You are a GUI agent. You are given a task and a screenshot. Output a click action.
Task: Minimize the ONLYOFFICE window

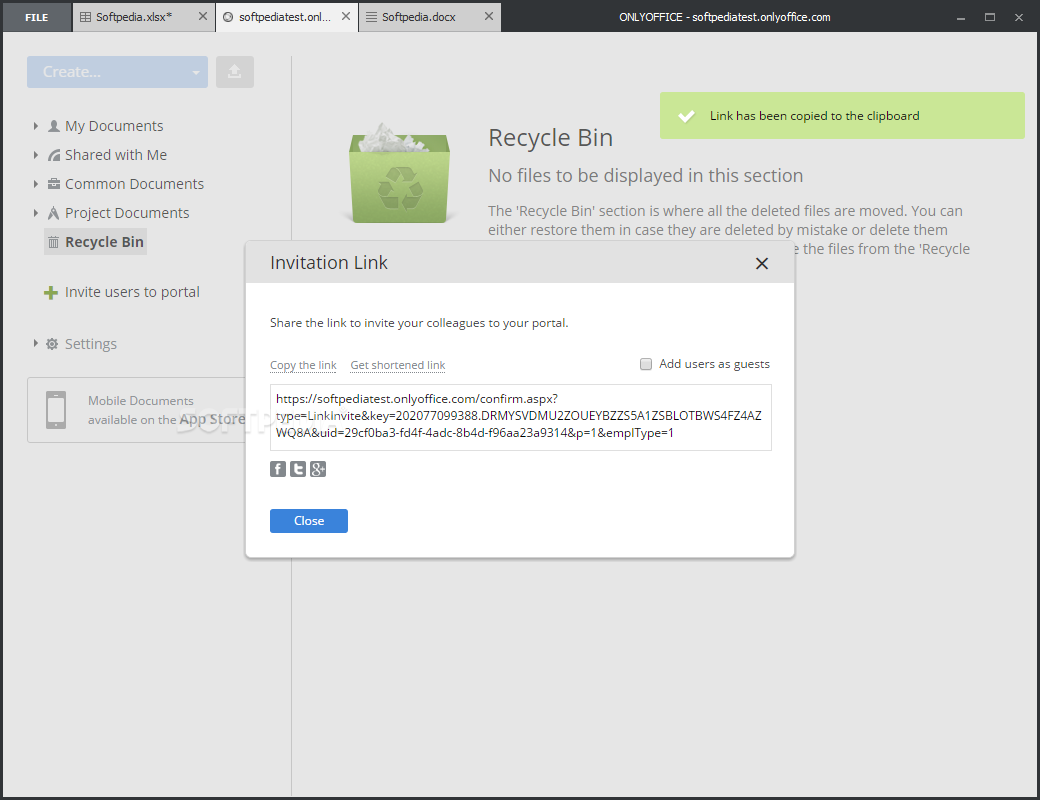point(960,17)
